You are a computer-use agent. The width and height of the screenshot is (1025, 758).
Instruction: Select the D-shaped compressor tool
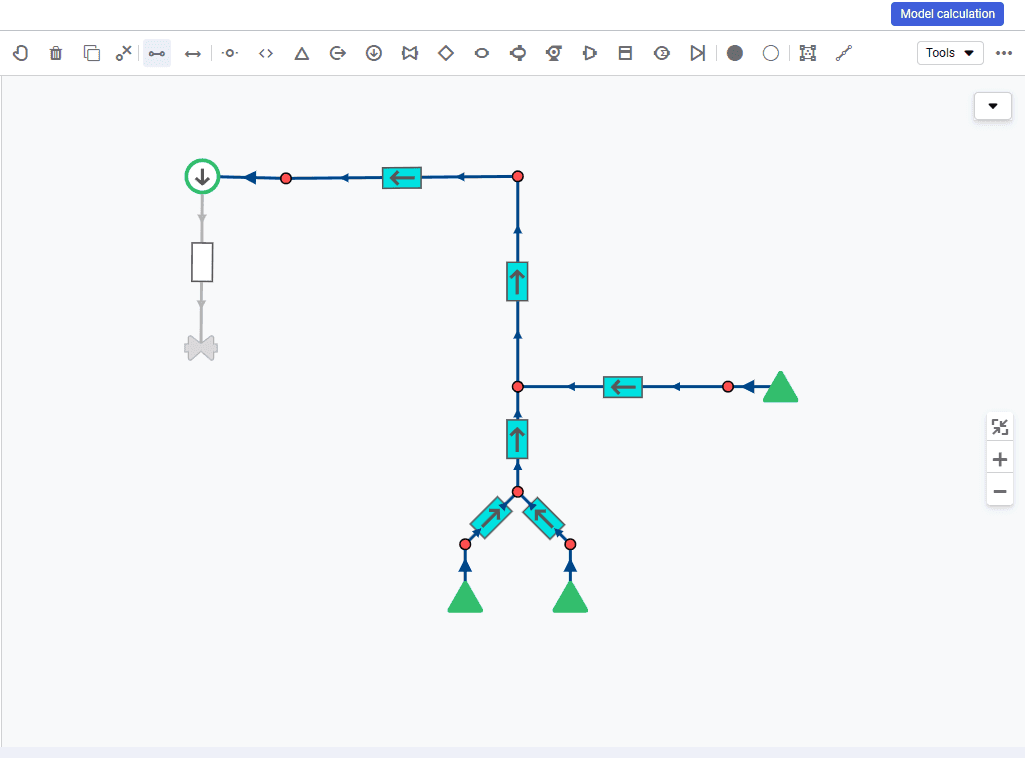click(x=590, y=53)
